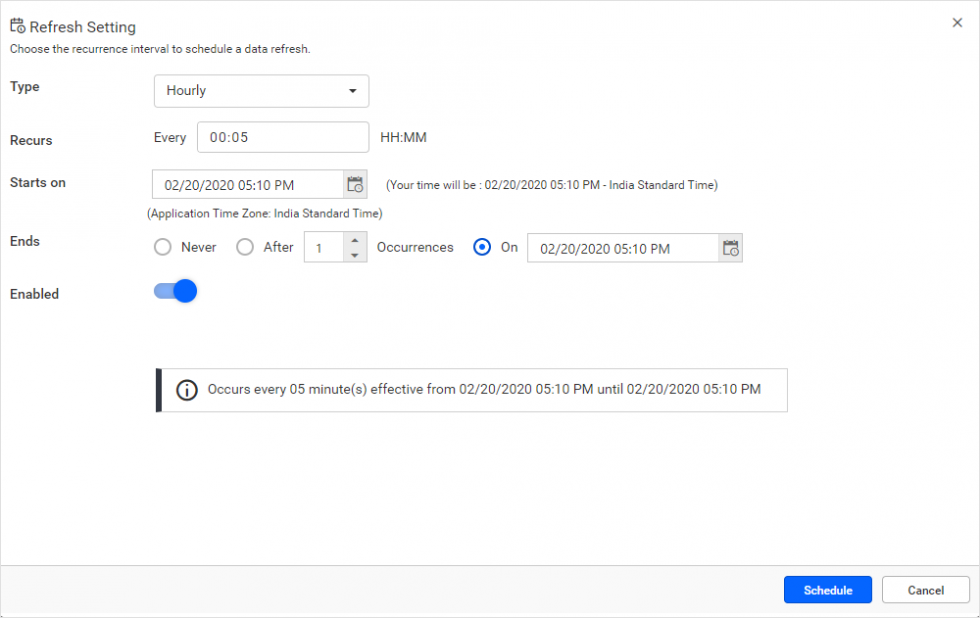Screen dimensions: 980x618
Task: Click the Occurrences number spinner field
Action: (x=325, y=247)
